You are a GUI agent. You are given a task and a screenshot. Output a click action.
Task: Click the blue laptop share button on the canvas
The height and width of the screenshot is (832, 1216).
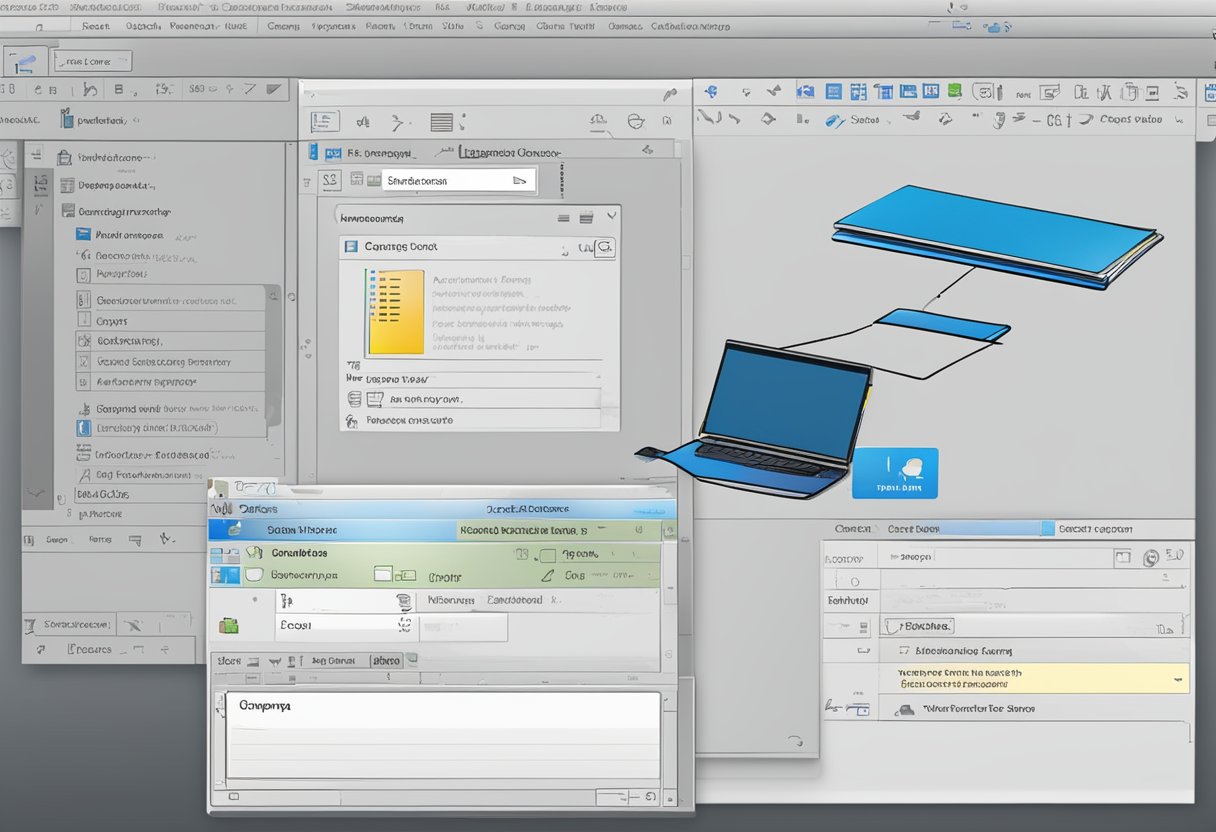click(x=895, y=473)
